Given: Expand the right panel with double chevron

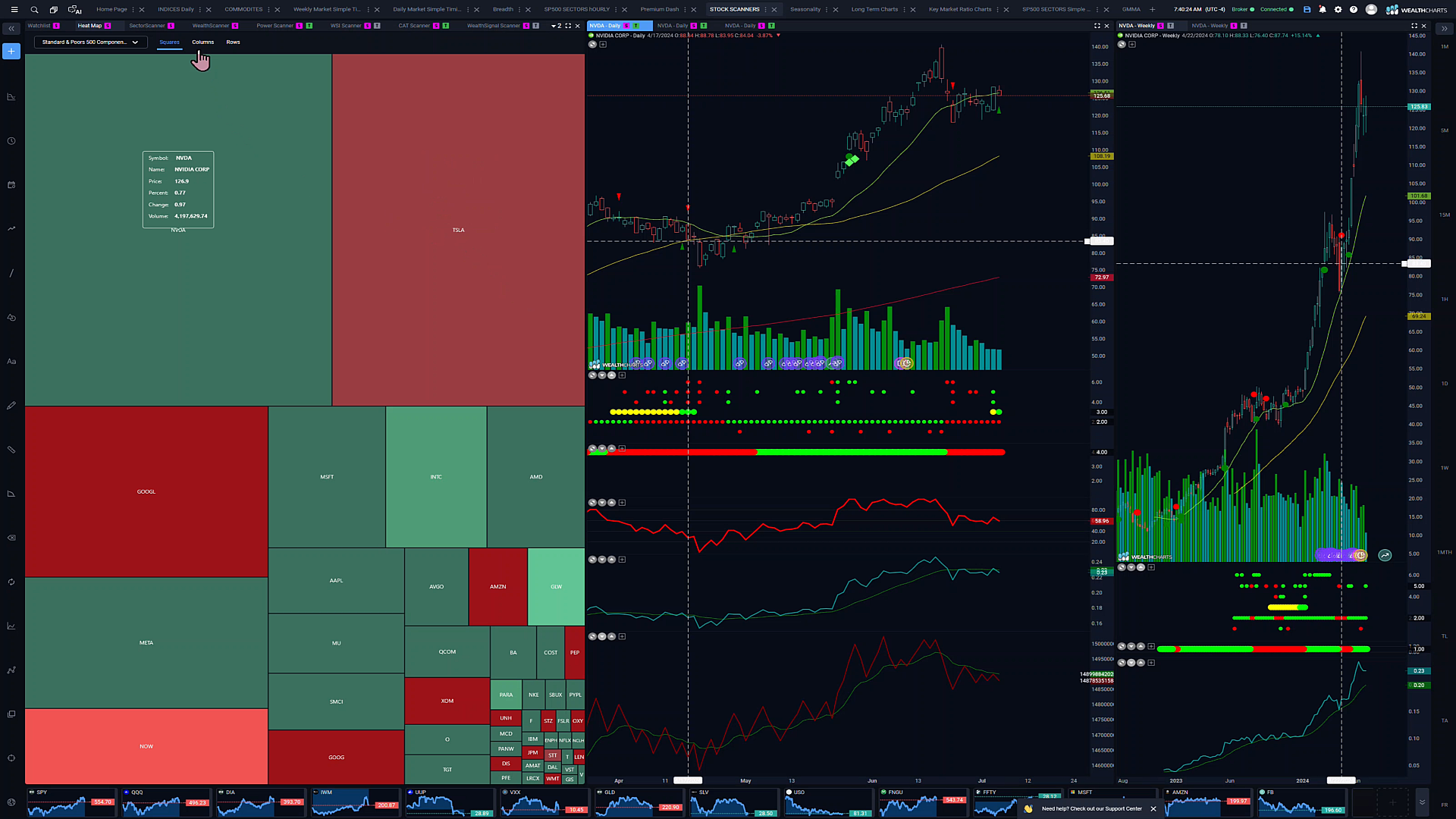Looking at the screenshot, I should pos(1444,29).
